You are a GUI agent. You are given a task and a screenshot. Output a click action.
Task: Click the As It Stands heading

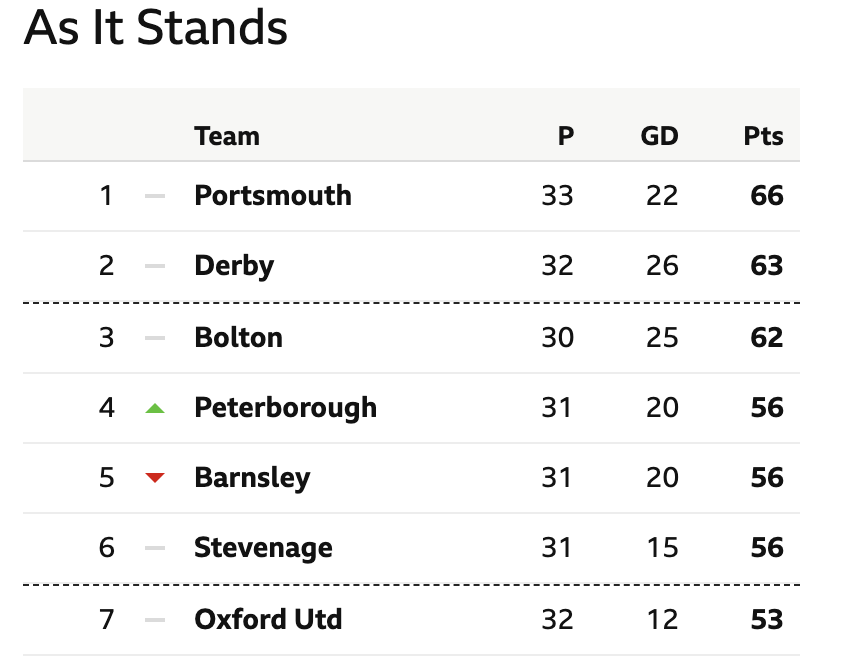coord(156,28)
